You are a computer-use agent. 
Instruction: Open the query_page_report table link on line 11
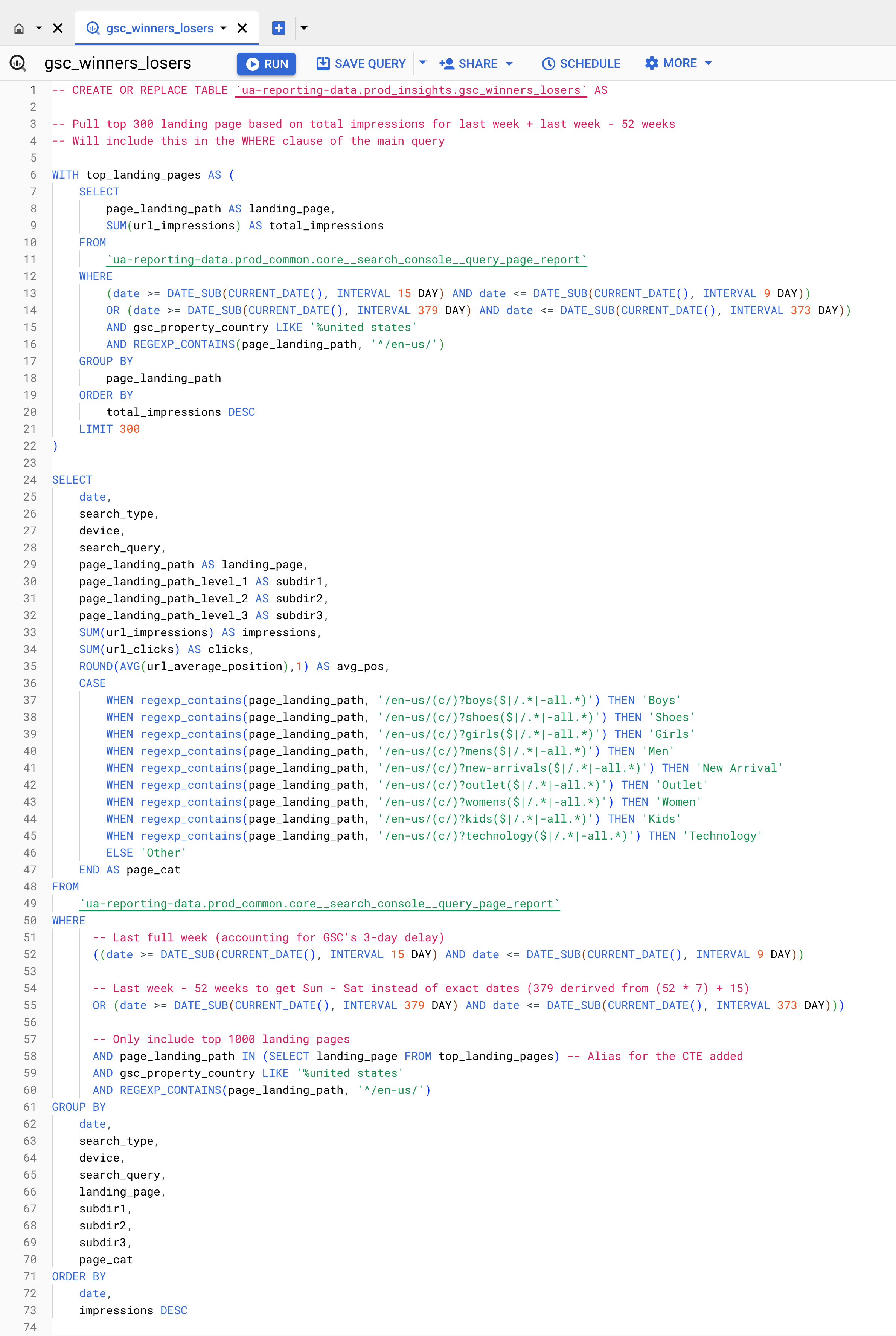346,260
